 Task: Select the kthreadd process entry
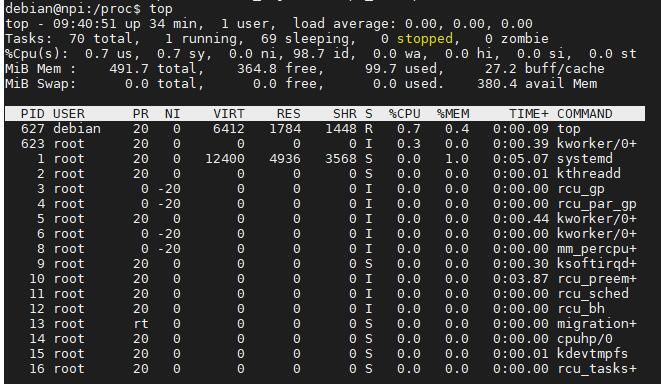pyautogui.click(x=325, y=174)
